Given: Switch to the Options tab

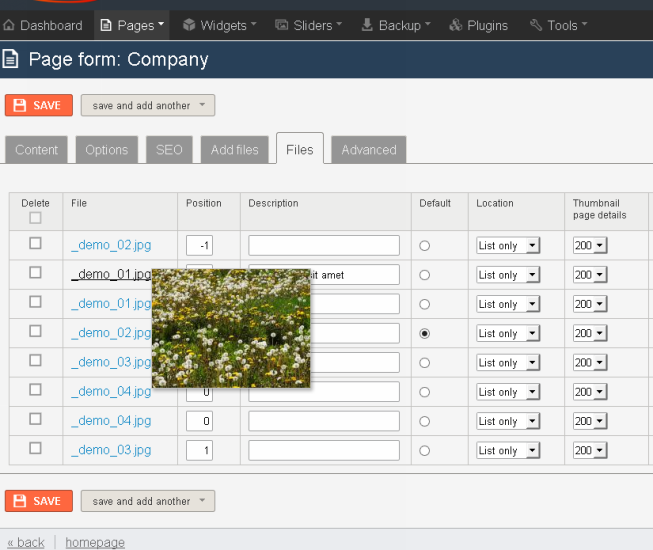Looking at the screenshot, I should [x=107, y=150].
